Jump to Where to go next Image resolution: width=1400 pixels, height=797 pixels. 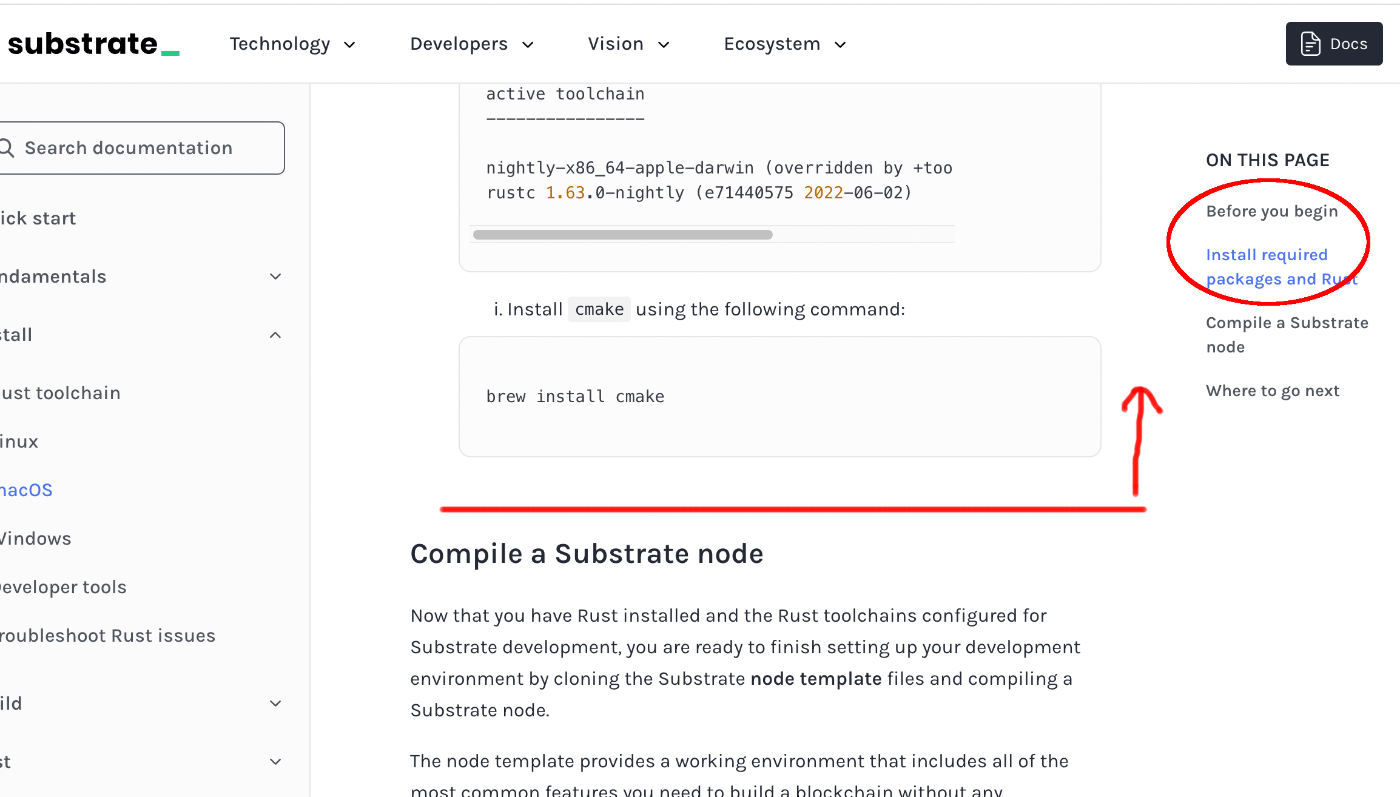(1272, 391)
